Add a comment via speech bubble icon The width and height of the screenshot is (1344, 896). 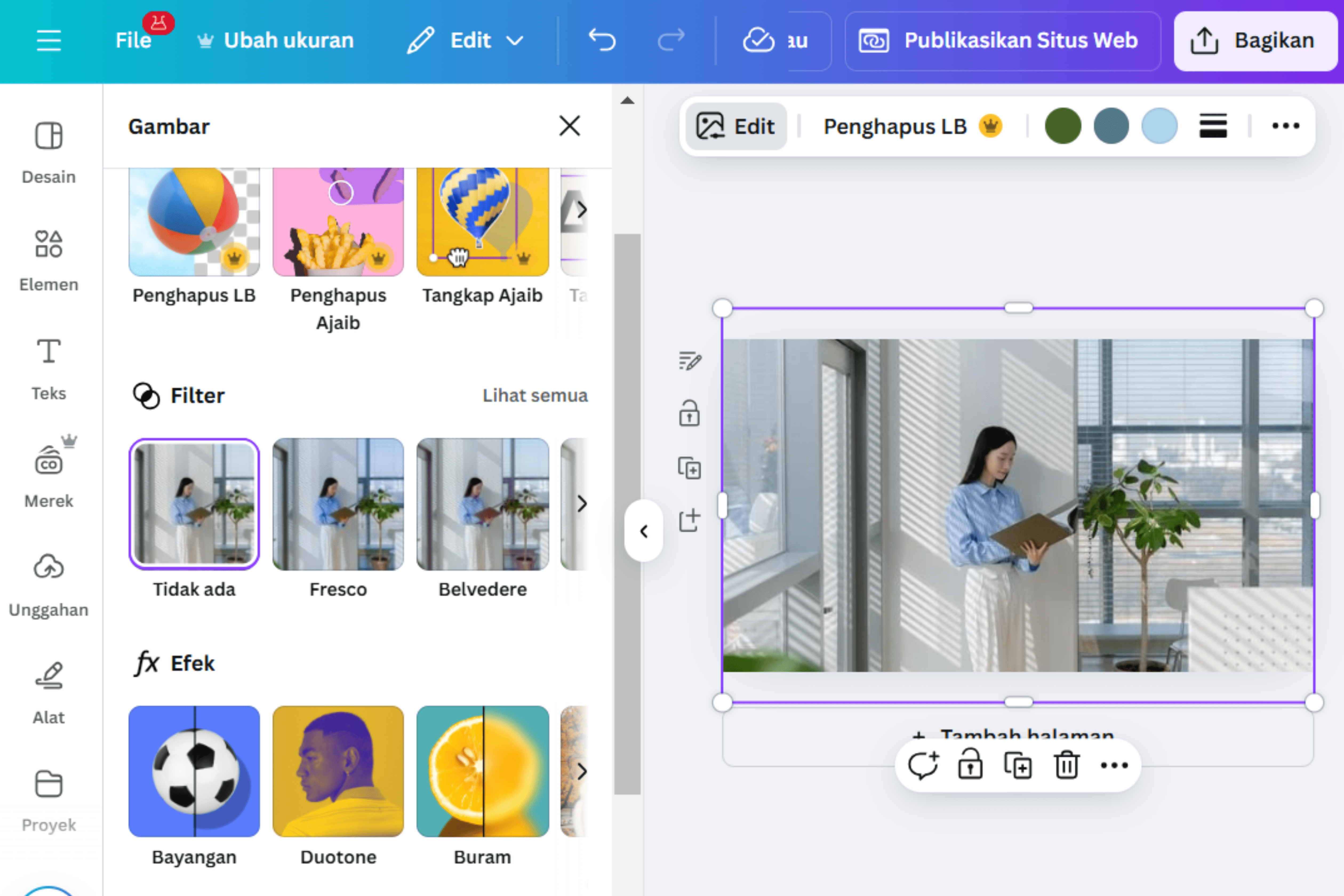click(924, 766)
